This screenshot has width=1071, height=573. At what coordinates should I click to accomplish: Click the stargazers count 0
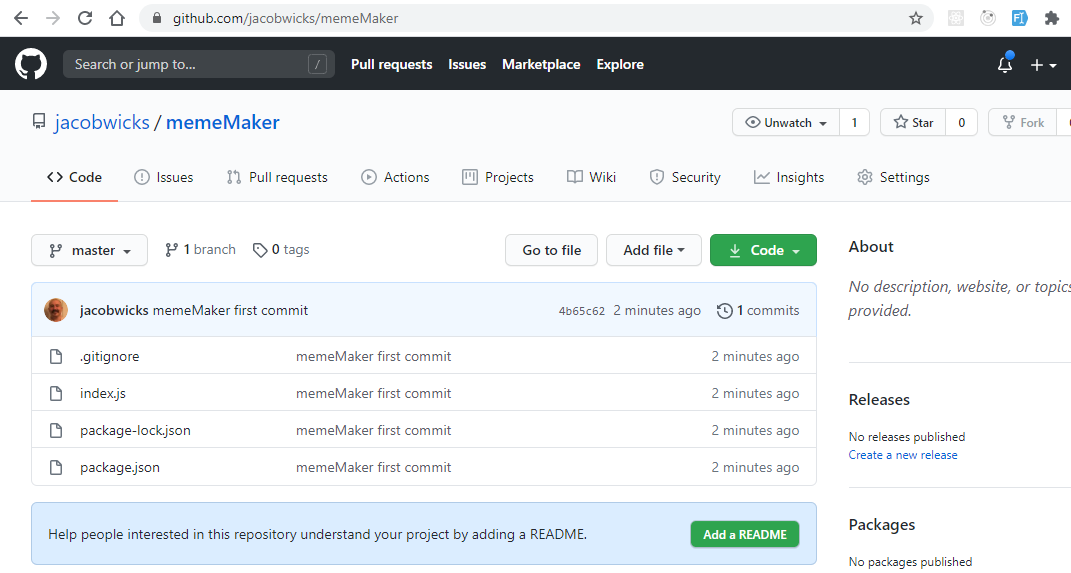962,122
